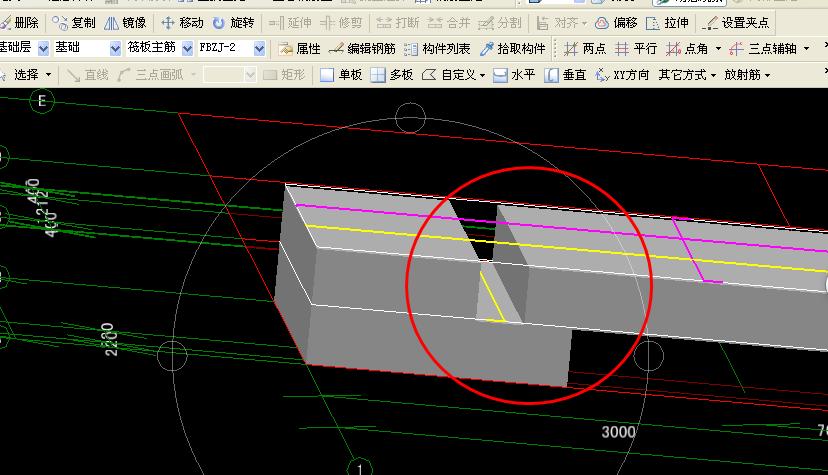Expand the 筏板主筋 dropdown
828x475 pixels.
[x=187, y=49]
